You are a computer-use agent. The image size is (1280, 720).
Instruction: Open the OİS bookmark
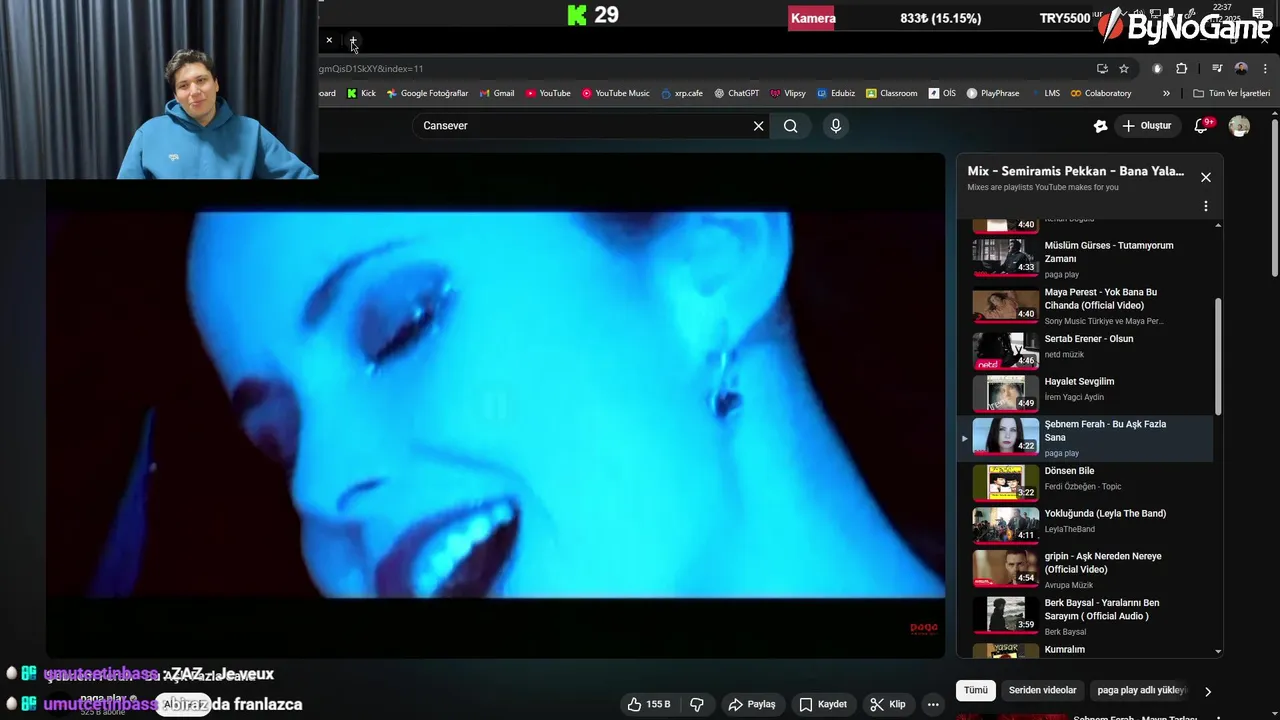(x=942, y=93)
